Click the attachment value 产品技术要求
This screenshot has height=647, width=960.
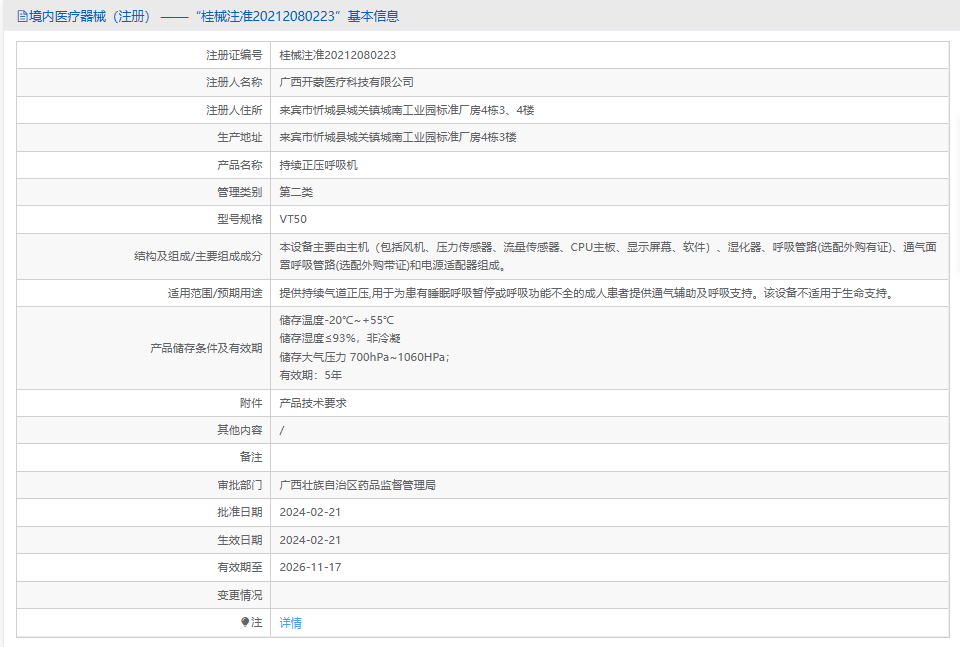pyautogui.click(x=312, y=403)
